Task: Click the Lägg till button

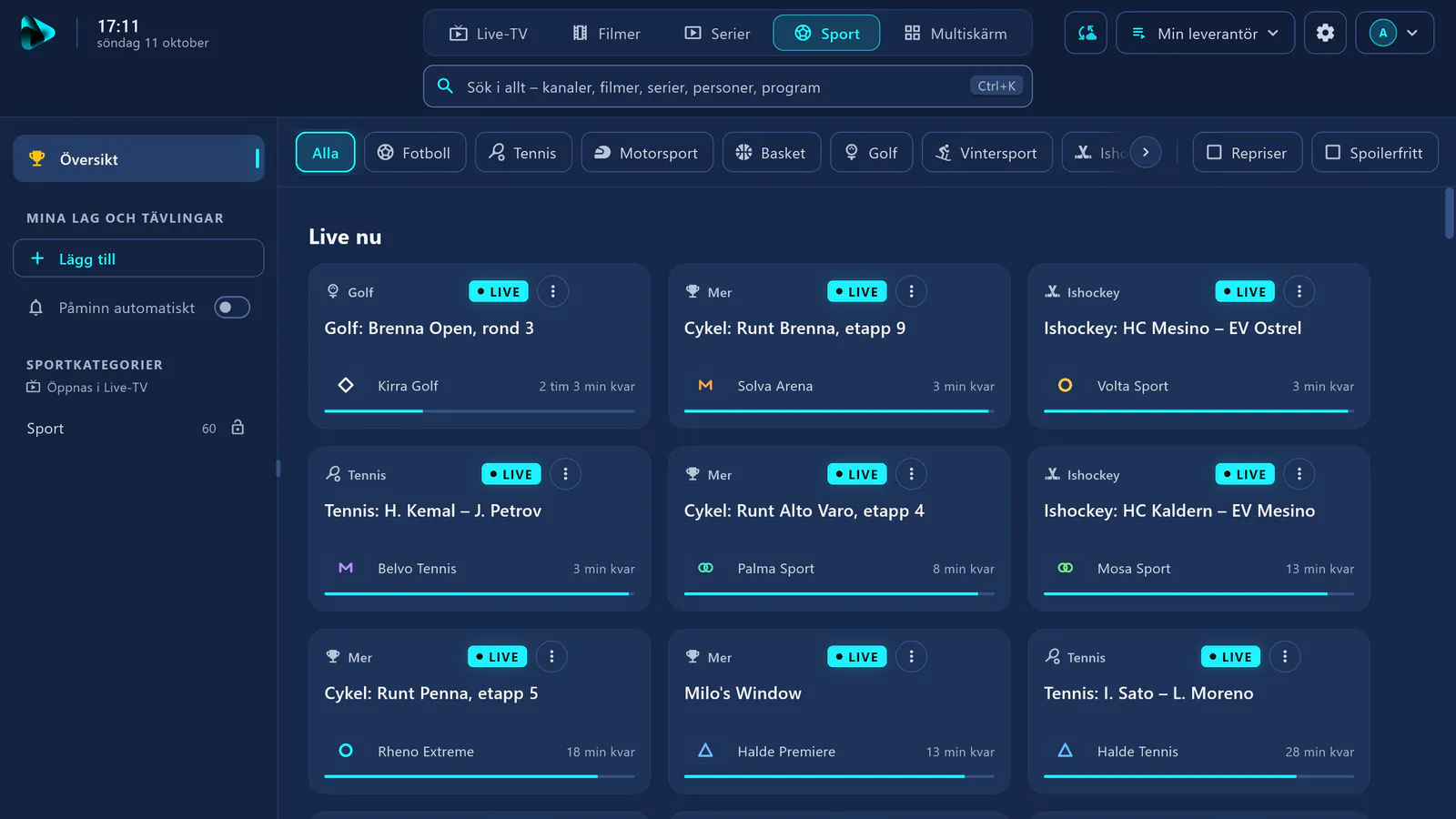Action: 138,258
